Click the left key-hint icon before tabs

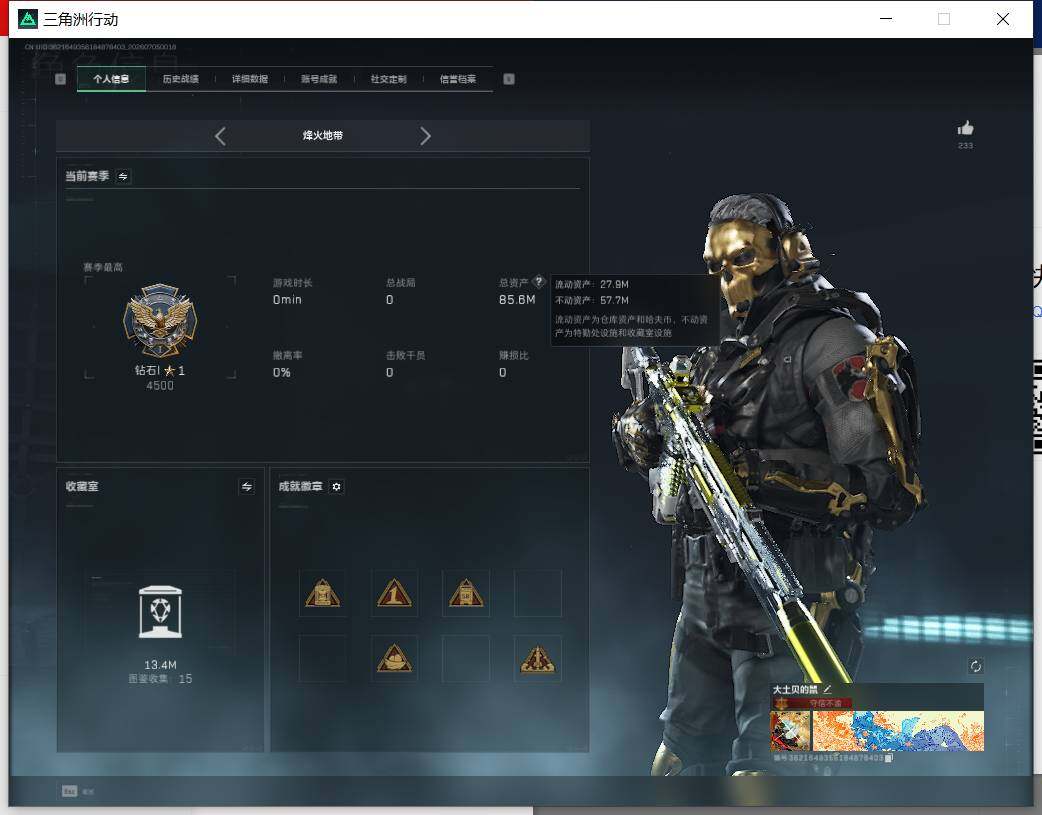pyautogui.click(x=60, y=79)
